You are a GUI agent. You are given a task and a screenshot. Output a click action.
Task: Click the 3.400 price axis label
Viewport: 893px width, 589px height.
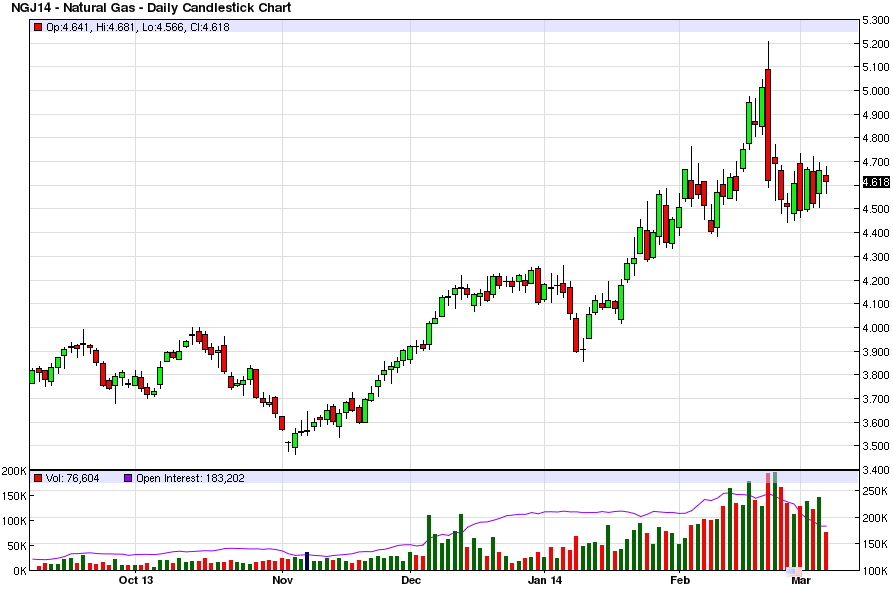pos(876,470)
